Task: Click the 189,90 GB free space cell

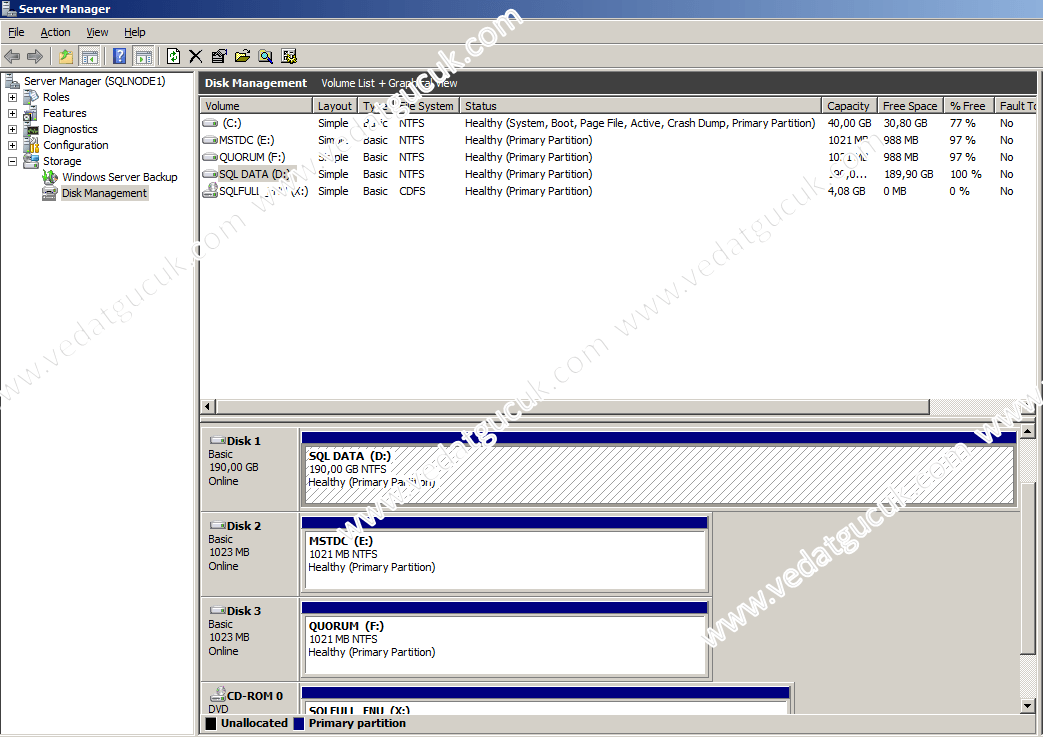Action: 909,174
